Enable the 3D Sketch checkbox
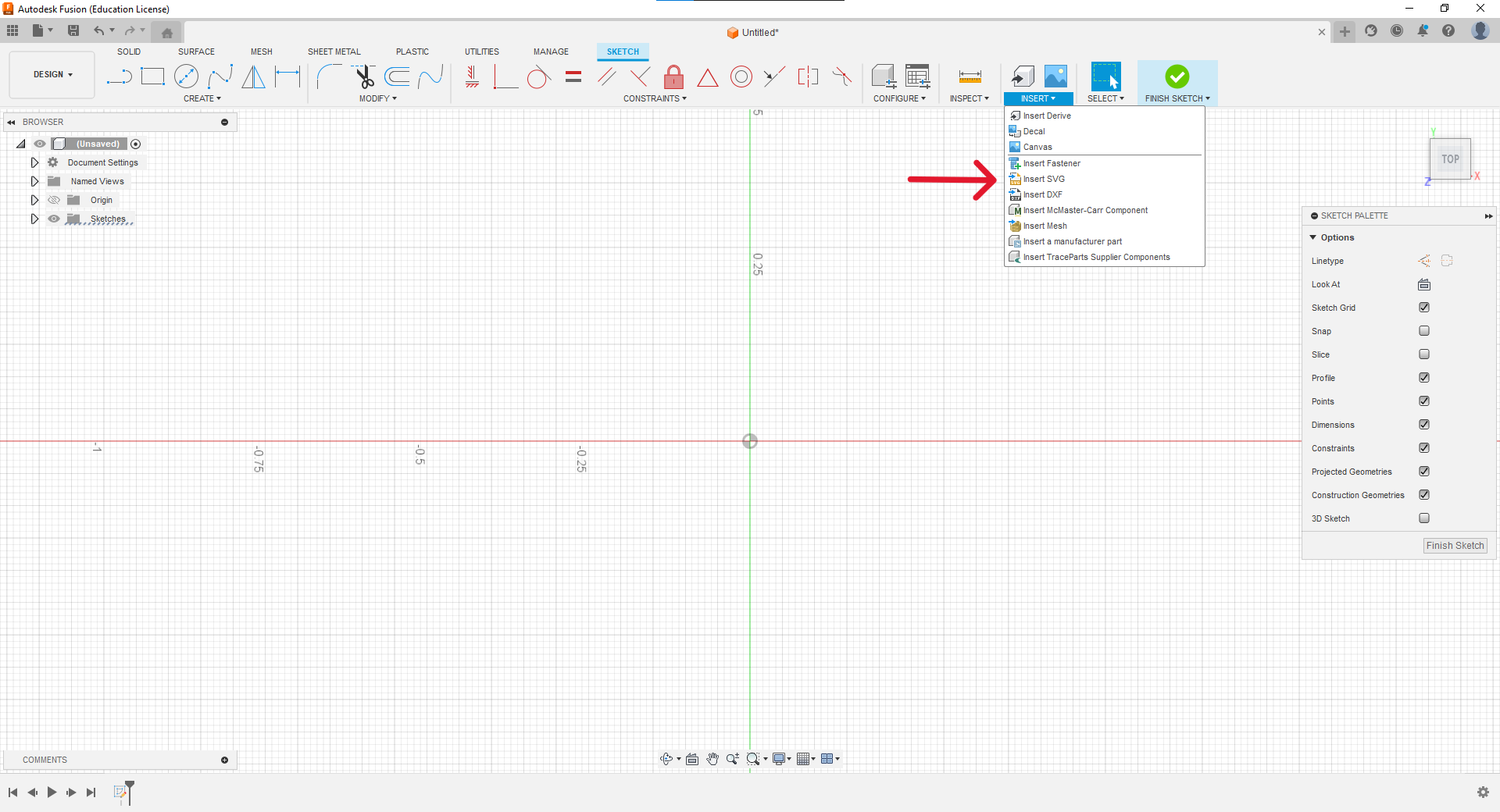The image size is (1500, 812). pyautogui.click(x=1424, y=518)
